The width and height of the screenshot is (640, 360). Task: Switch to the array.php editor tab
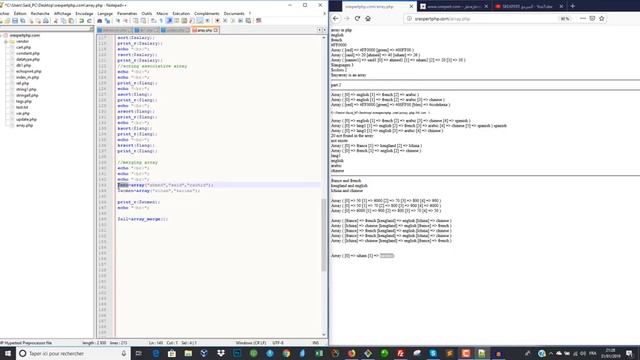coord(204,30)
